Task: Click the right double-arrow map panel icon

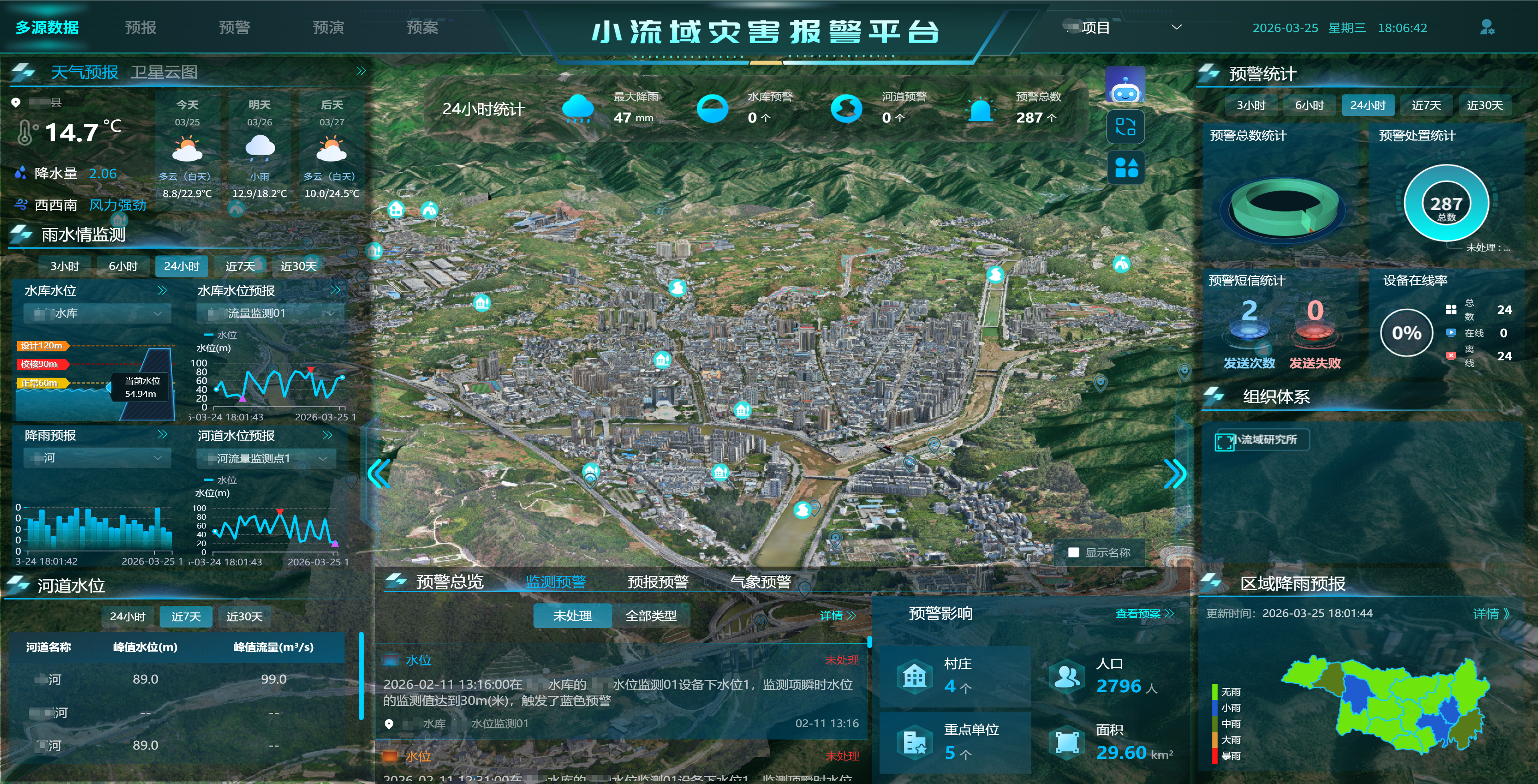Action: [1174, 474]
